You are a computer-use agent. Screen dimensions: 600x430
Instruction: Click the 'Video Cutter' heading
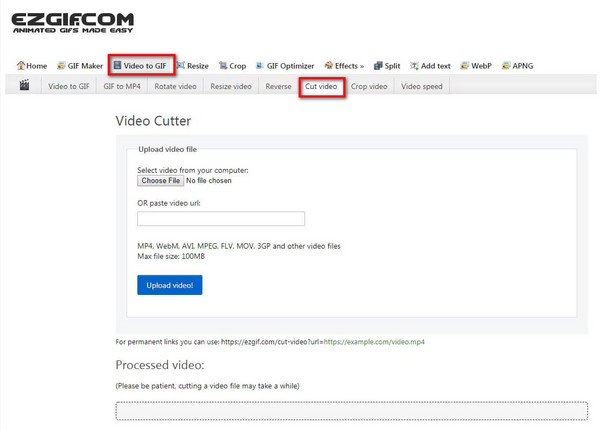[x=153, y=121]
